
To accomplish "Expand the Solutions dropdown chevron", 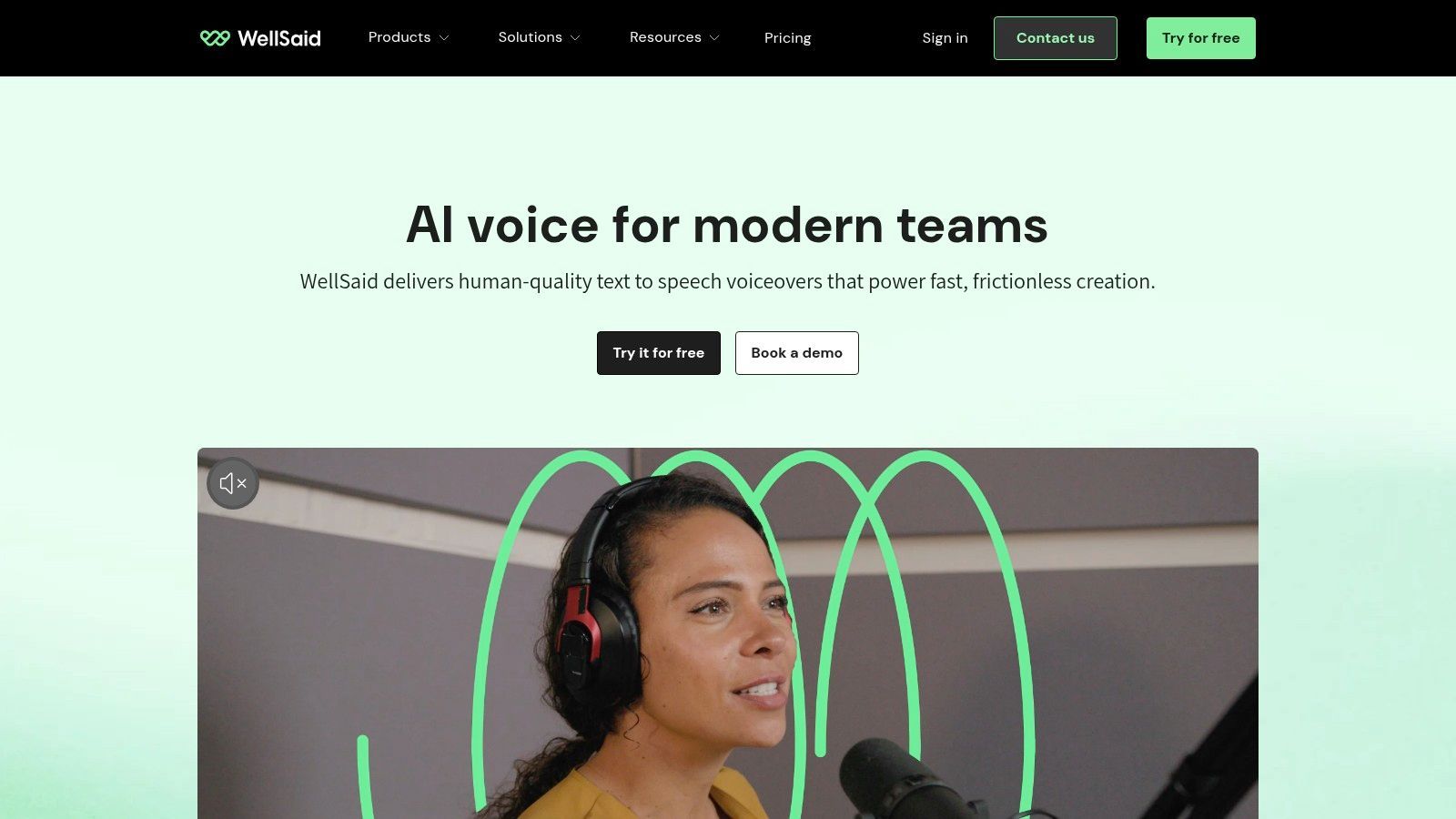I will point(575,38).
